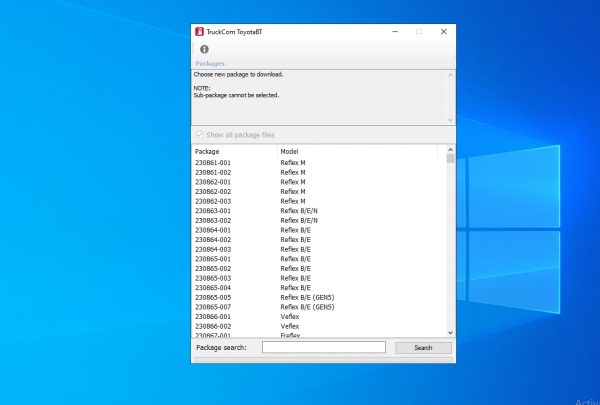Click the package list scroll up arrow
Screen dimensions: 600x405
(x=450, y=149)
